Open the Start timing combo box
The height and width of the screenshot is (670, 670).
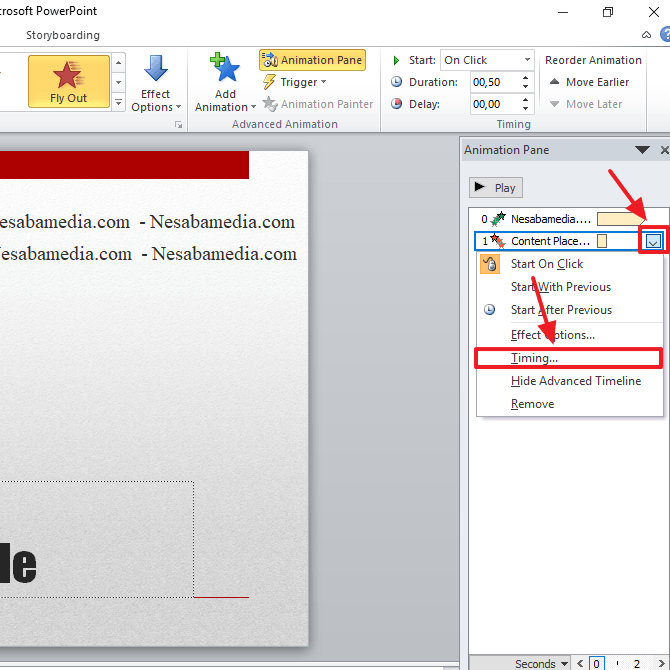coord(487,60)
